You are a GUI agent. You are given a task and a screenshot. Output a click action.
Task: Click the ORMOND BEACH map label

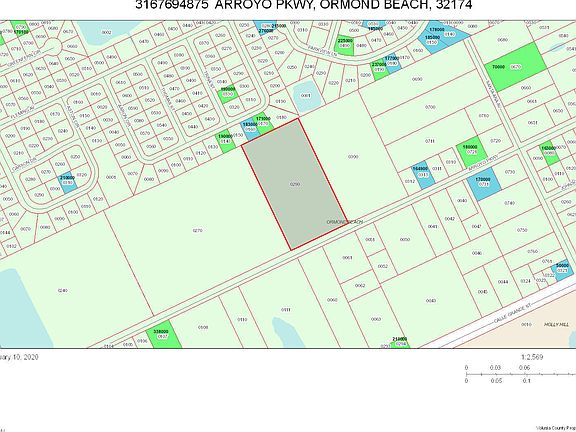345,222
